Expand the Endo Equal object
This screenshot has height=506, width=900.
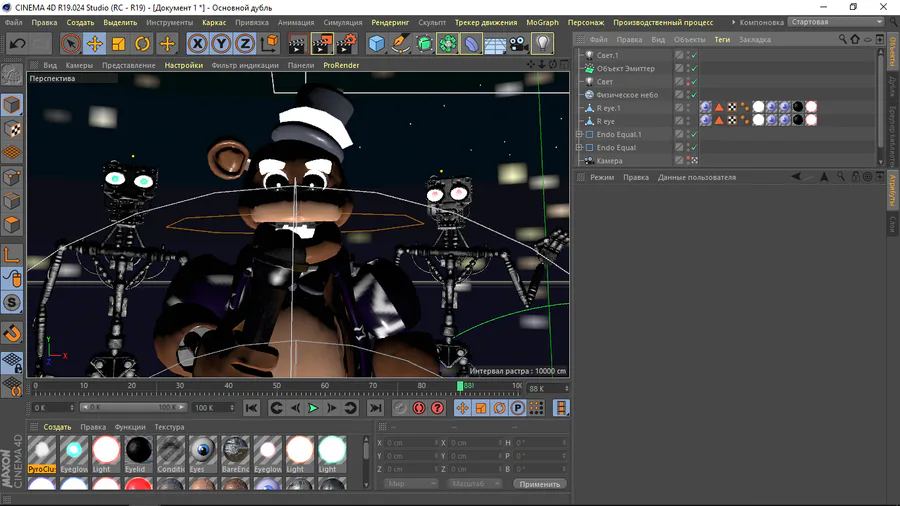pyautogui.click(x=579, y=147)
